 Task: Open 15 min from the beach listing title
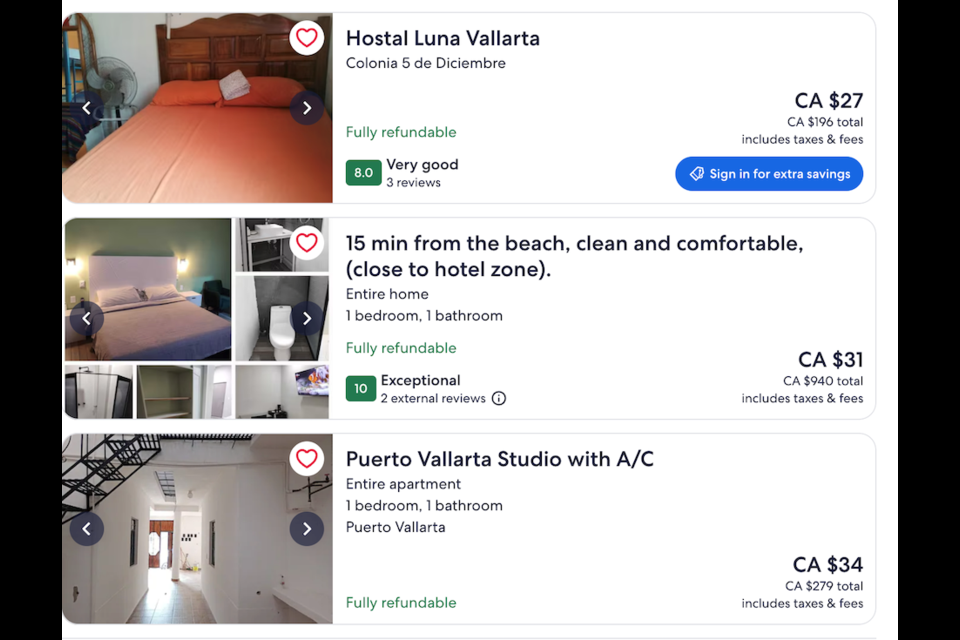click(x=574, y=256)
